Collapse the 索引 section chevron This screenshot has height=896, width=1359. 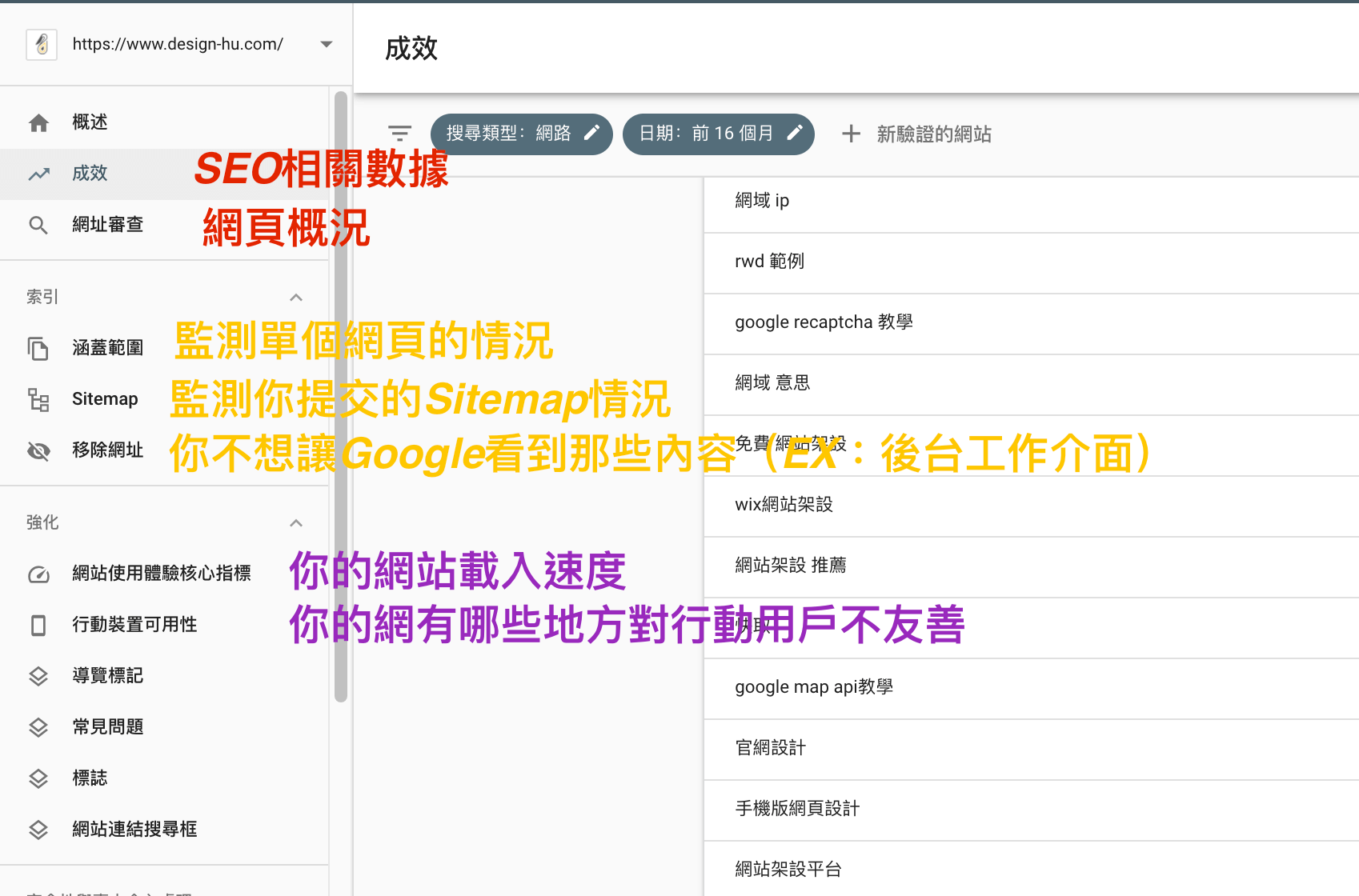pos(296,297)
